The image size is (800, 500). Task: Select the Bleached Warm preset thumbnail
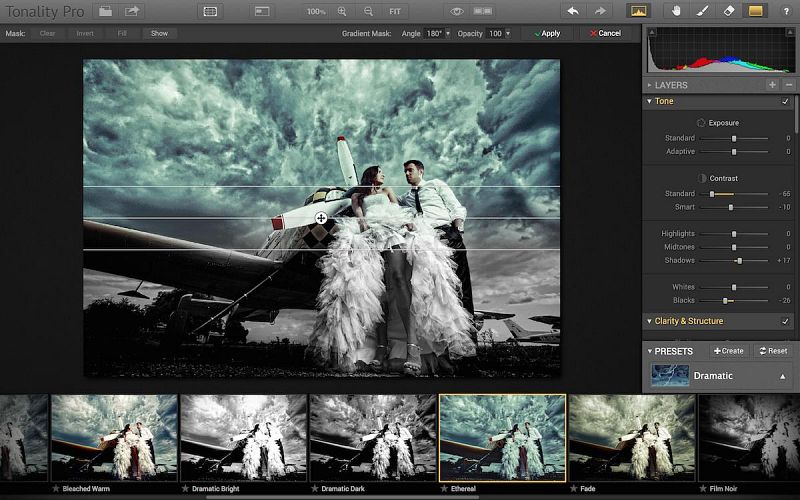point(114,438)
